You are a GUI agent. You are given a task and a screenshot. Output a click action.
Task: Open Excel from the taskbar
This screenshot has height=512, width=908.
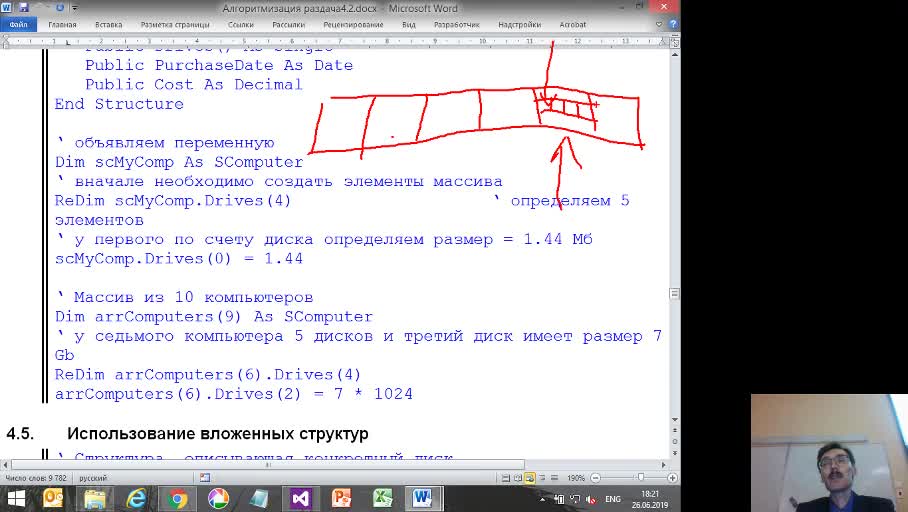[382, 499]
